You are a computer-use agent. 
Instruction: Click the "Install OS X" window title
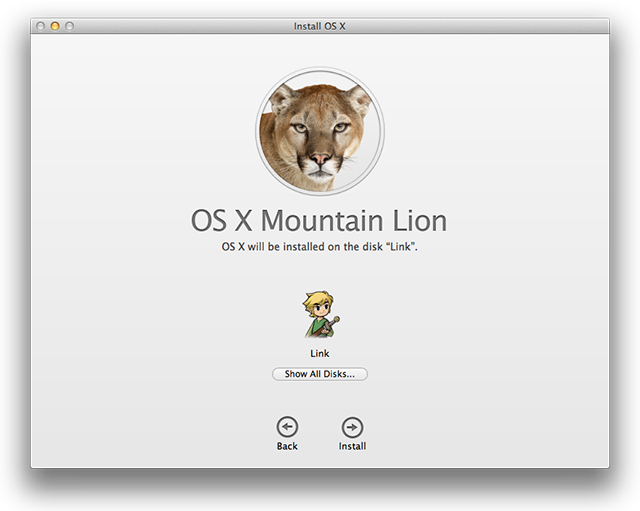(320, 26)
